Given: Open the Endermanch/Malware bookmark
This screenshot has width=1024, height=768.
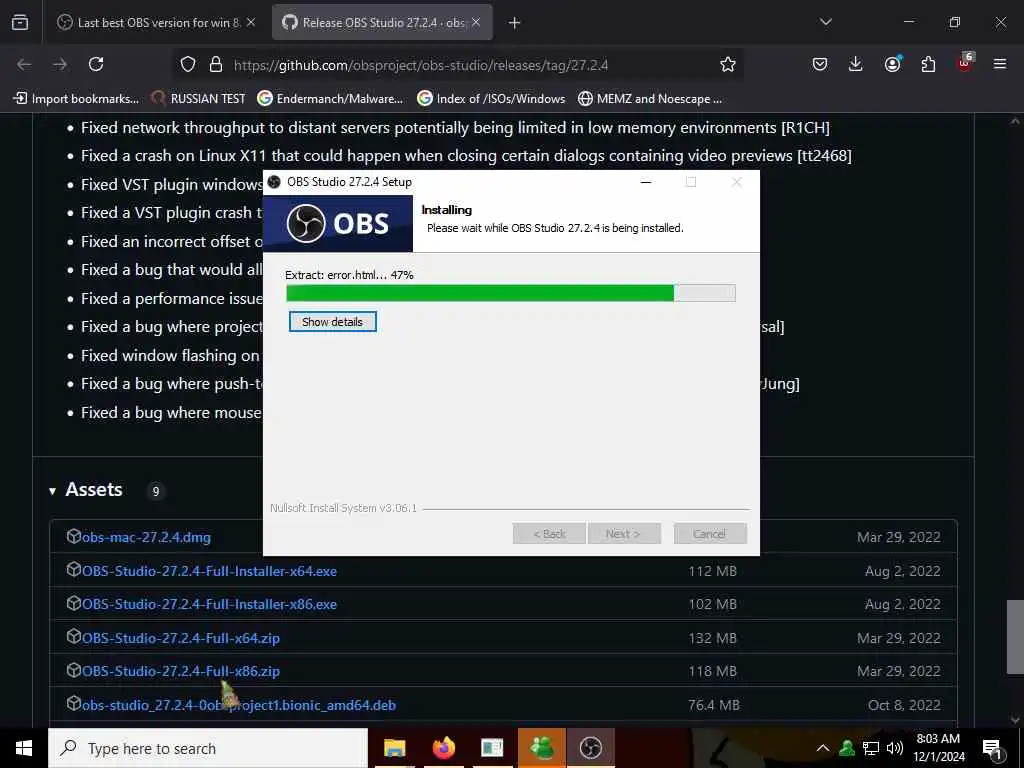Looking at the screenshot, I should pyautogui.click(x=330, y=99).
